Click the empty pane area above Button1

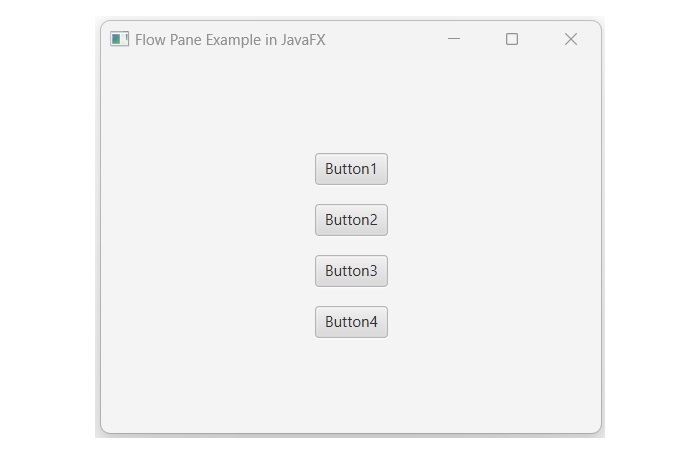click(351, 105)
